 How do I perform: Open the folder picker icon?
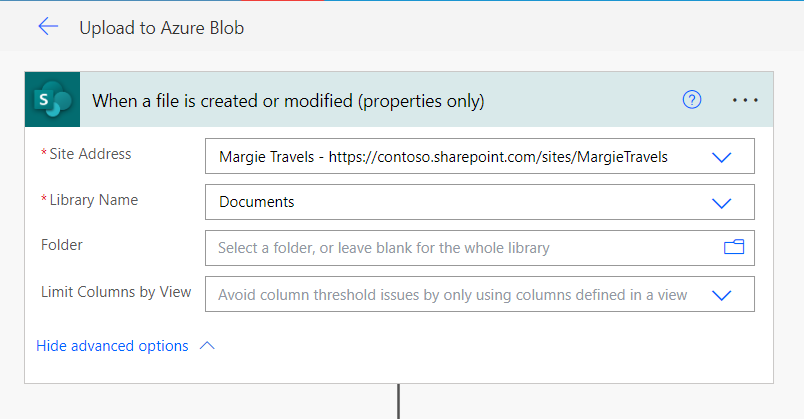(734, 247)
